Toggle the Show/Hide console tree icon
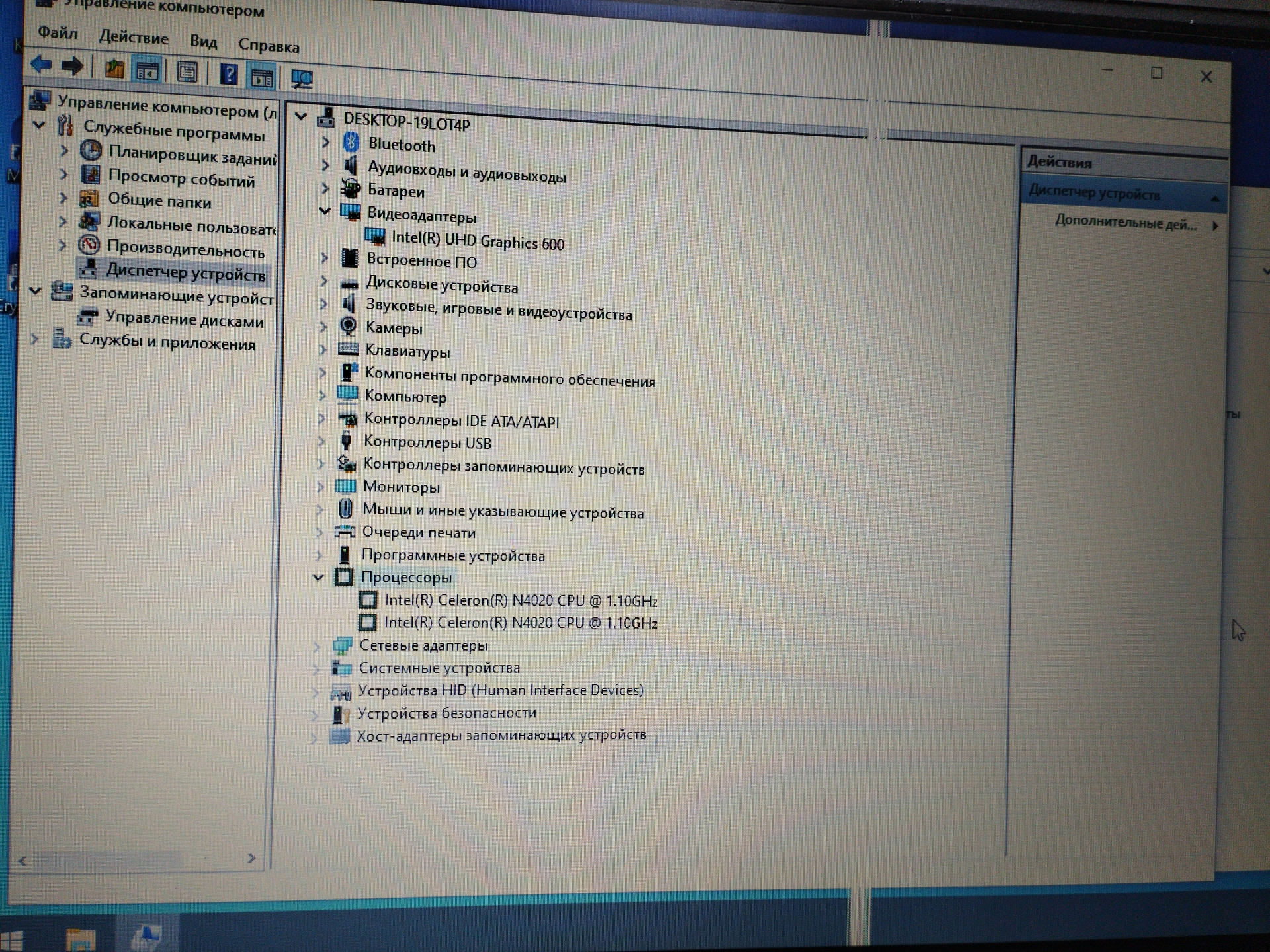Image resolution: width=1270 pixels, height=952 pixels. point(147,70)
